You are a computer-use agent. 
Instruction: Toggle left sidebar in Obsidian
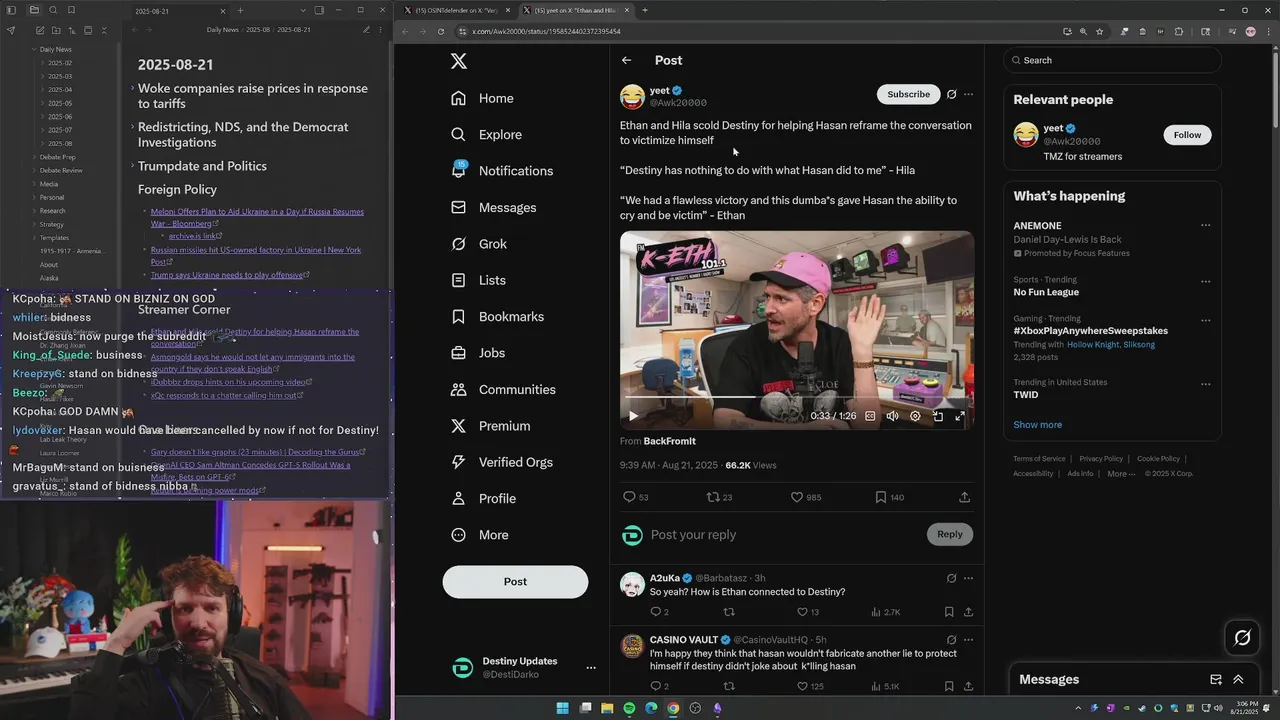(x=13, y=10)
